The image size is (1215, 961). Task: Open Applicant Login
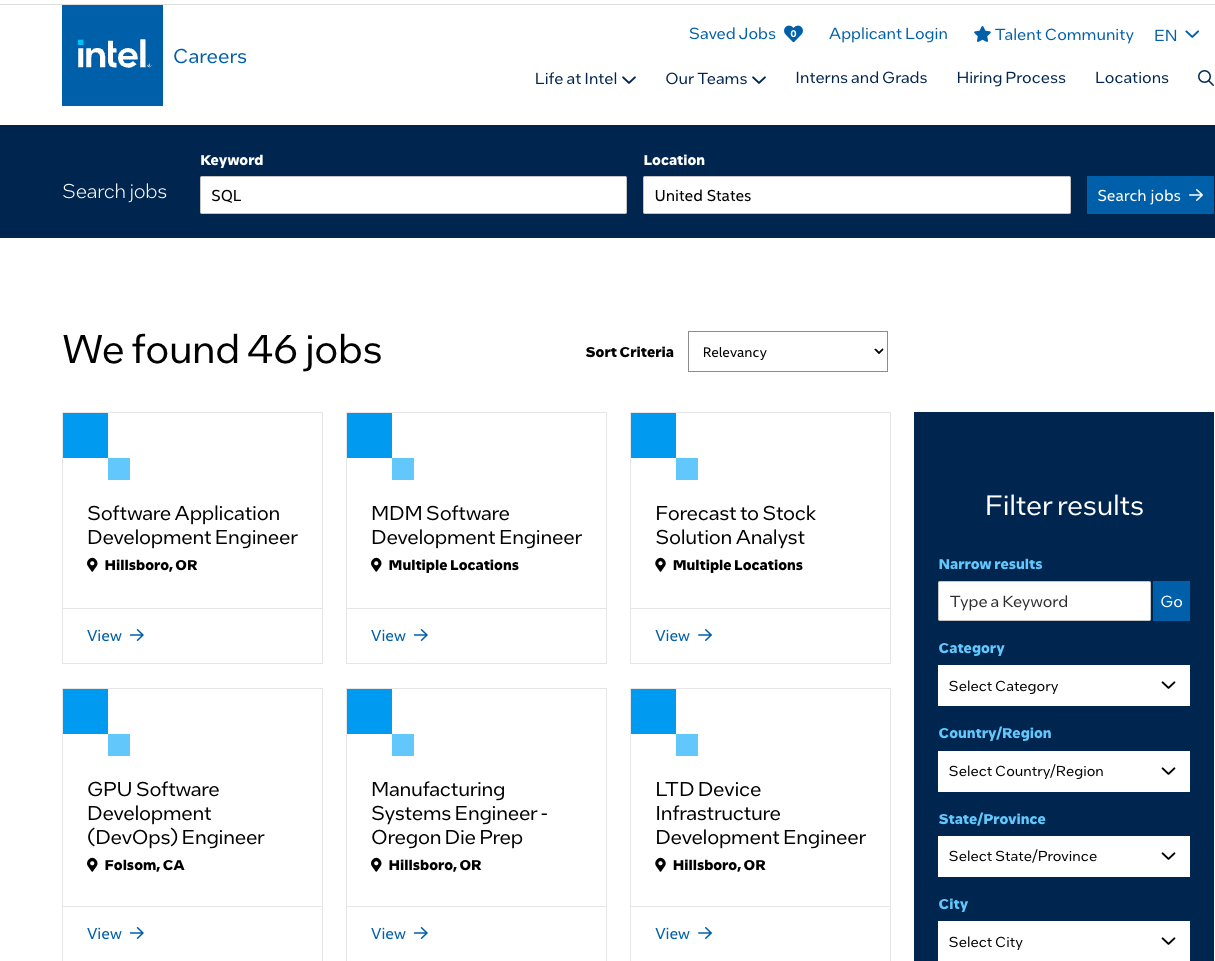pos(888,34)
